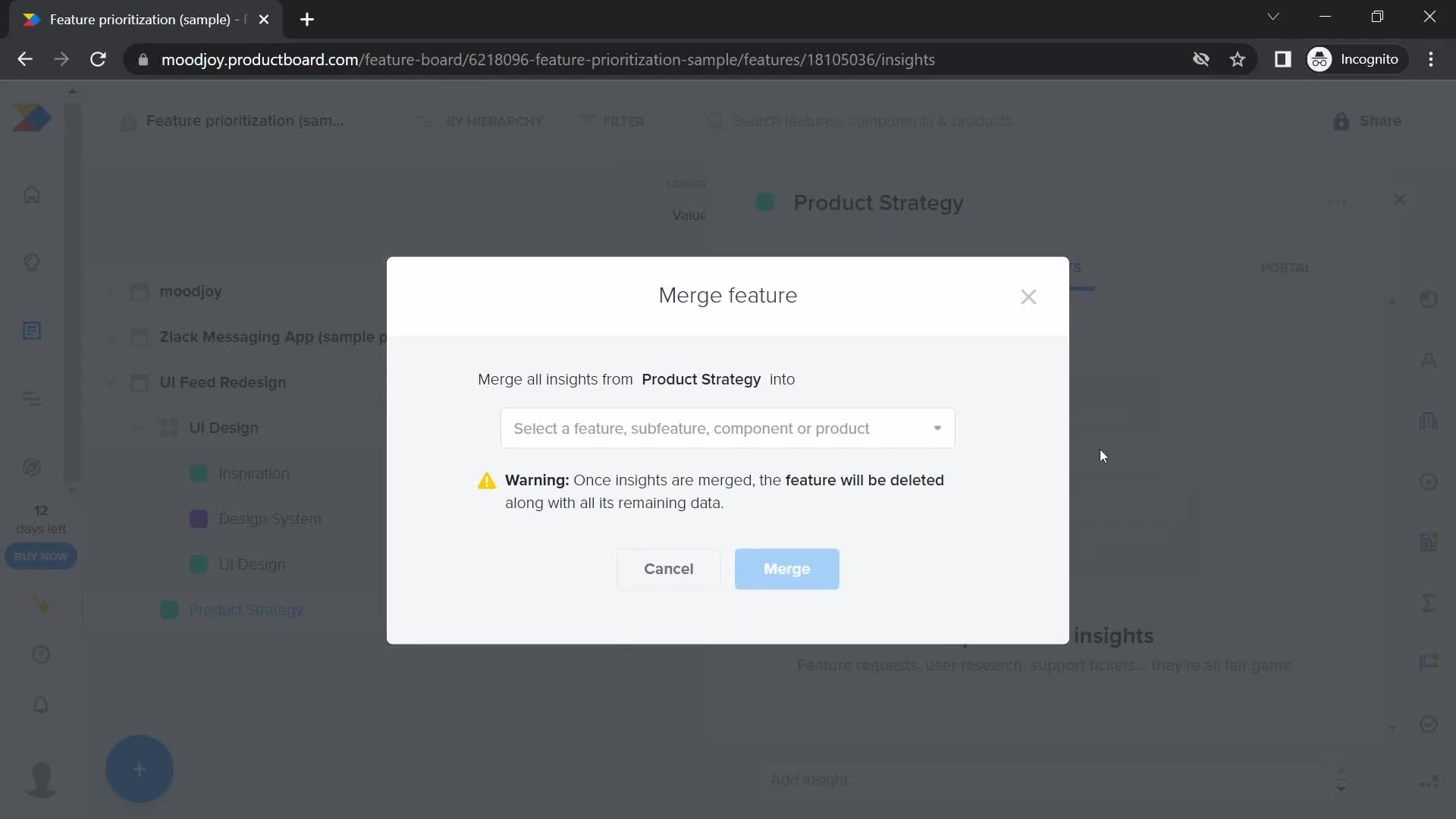
Task: Open the help question mark icon
Action: (x=41, y=654)
